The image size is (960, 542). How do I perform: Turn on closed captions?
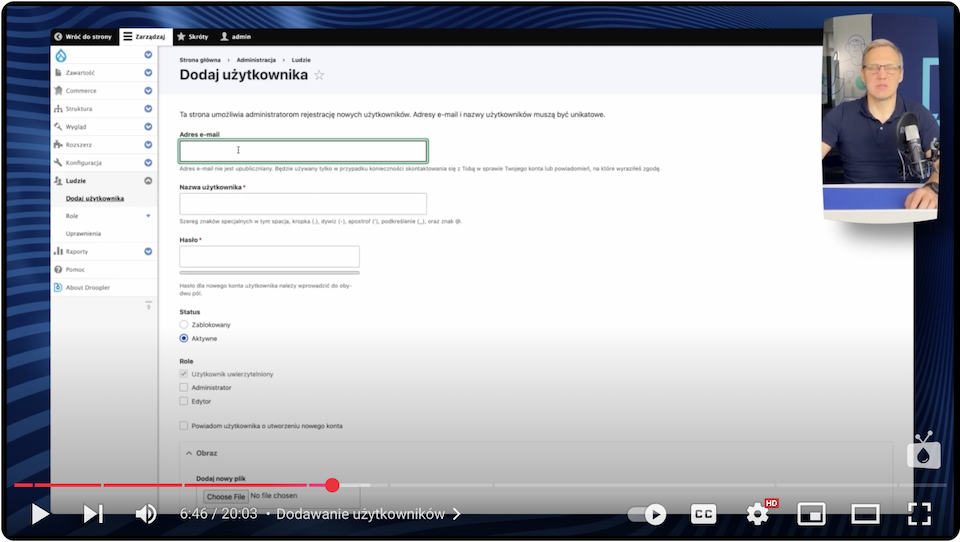pos(703,514)
